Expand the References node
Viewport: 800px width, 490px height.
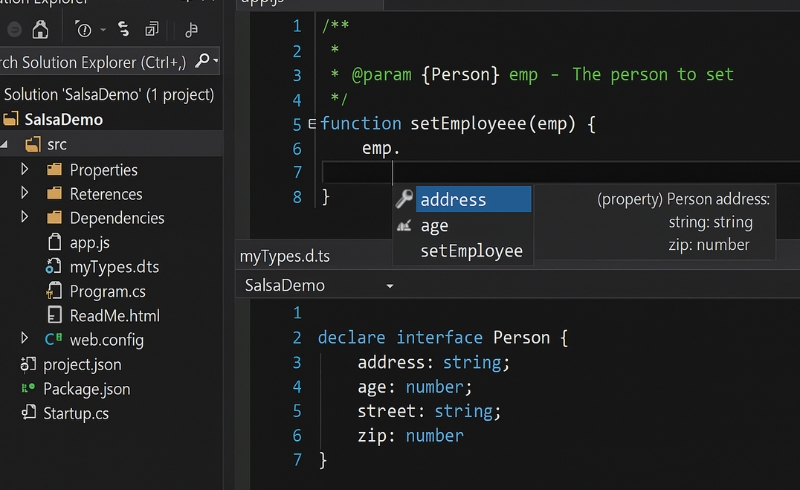pos(24,193)
